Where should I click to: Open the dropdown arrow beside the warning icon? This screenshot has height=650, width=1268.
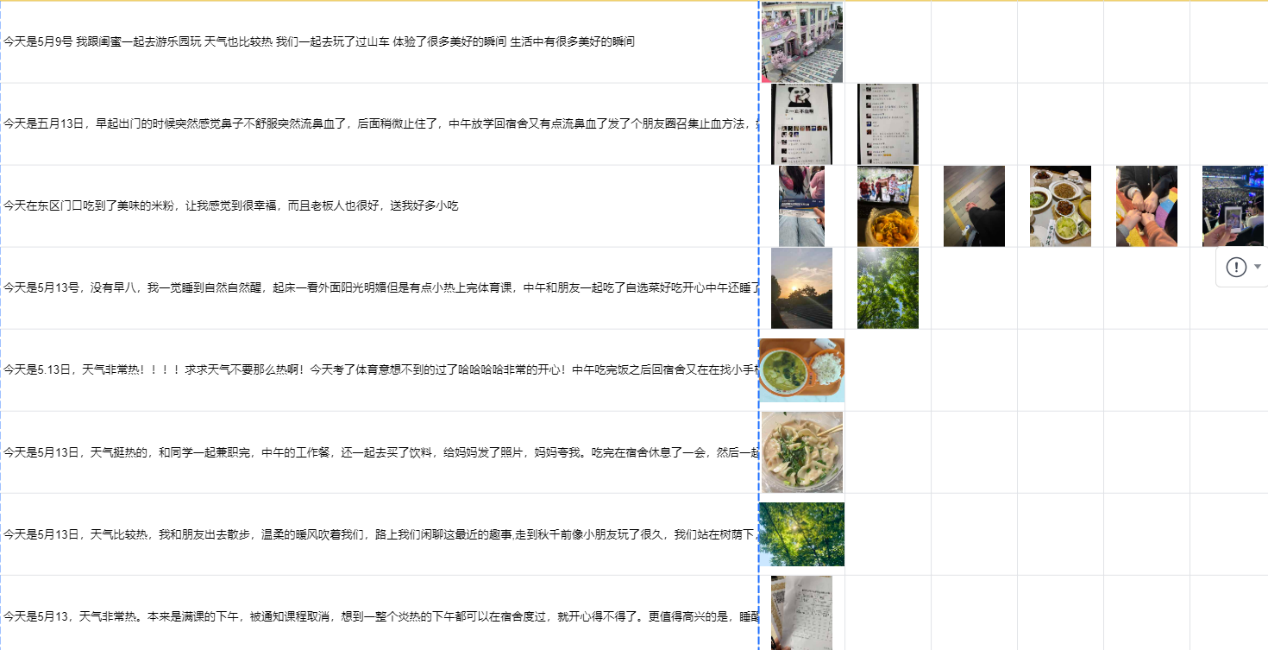(x=1257, y=267)
